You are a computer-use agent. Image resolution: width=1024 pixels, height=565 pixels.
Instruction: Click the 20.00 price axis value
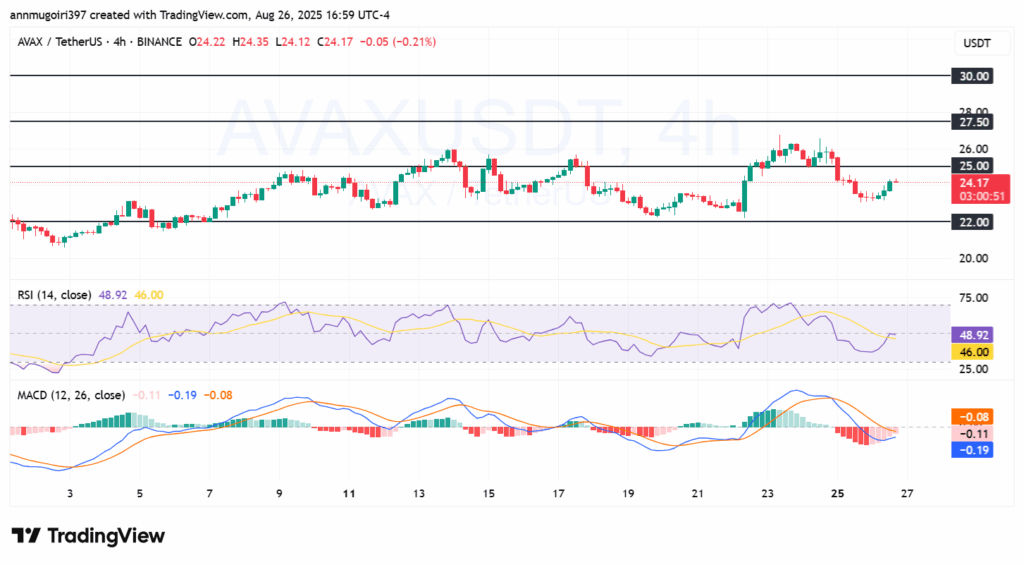pos(974,258)
